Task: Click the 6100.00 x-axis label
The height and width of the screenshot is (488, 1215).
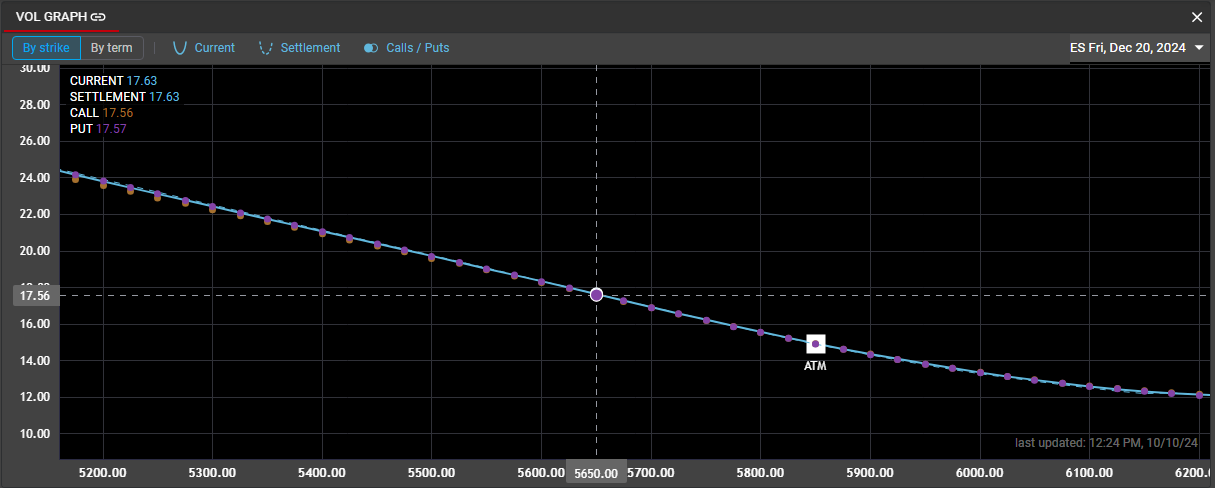Action: 1088,471
